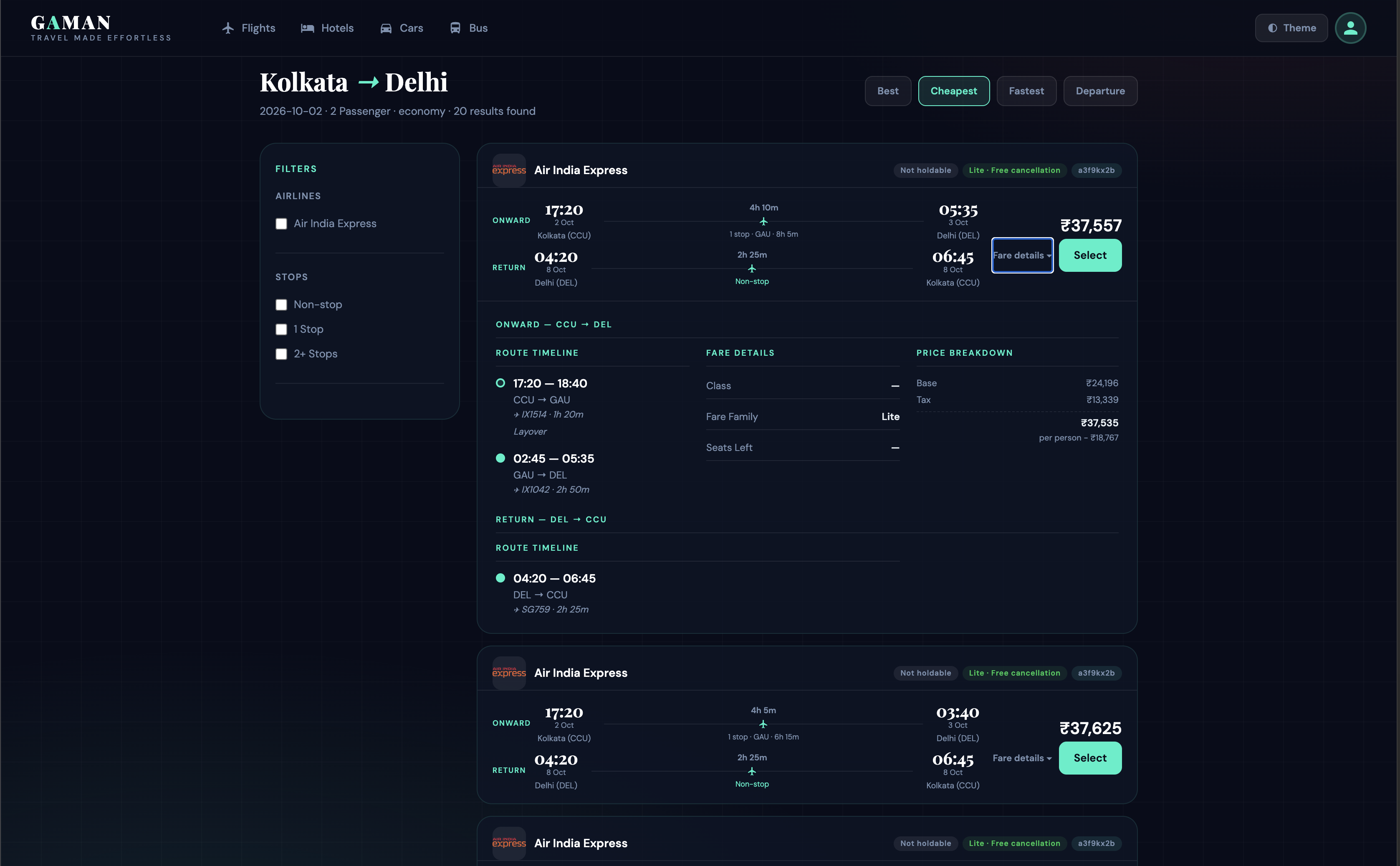Click the ₹37,535 total amount
Image resolution: width=1400 pixels, height=866 pixels.
(1099, 423)
